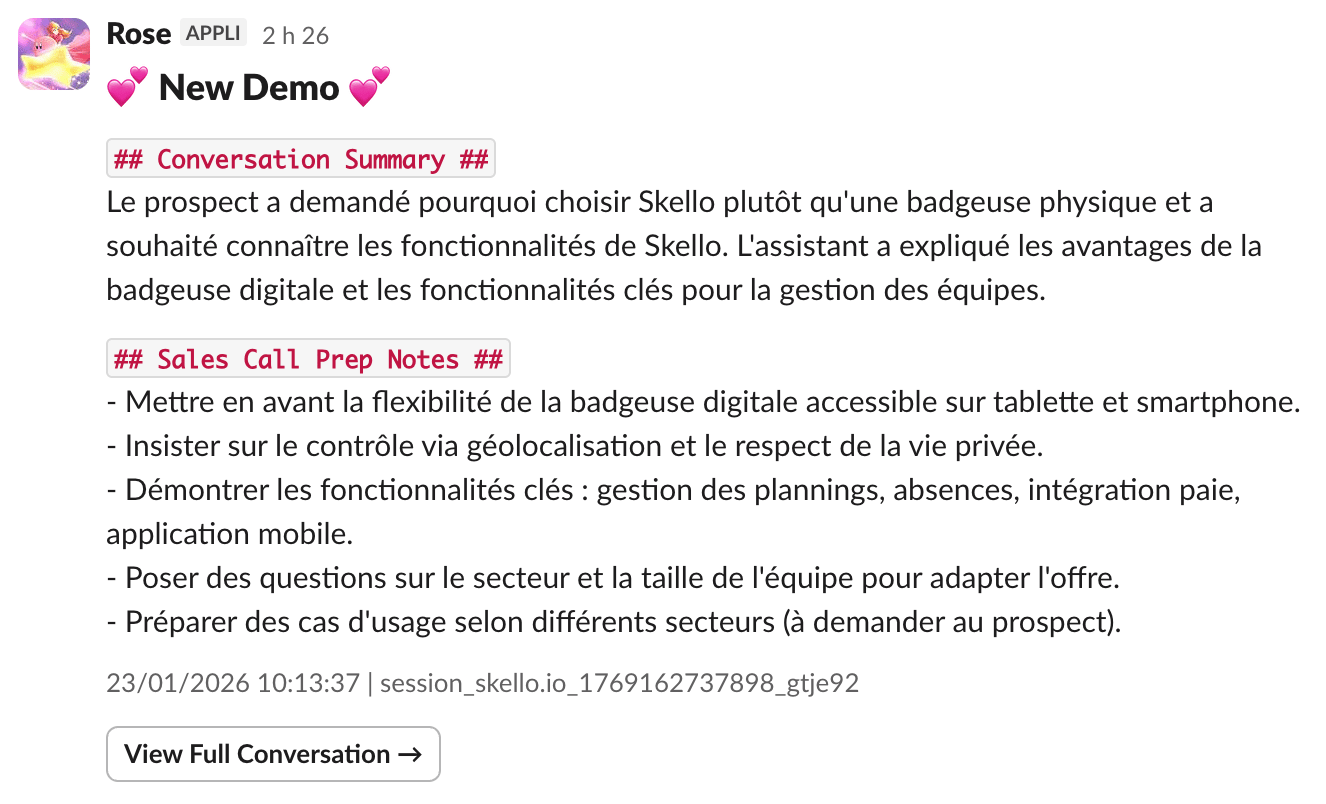Select the Conversation Summary code block

point(301,159)
